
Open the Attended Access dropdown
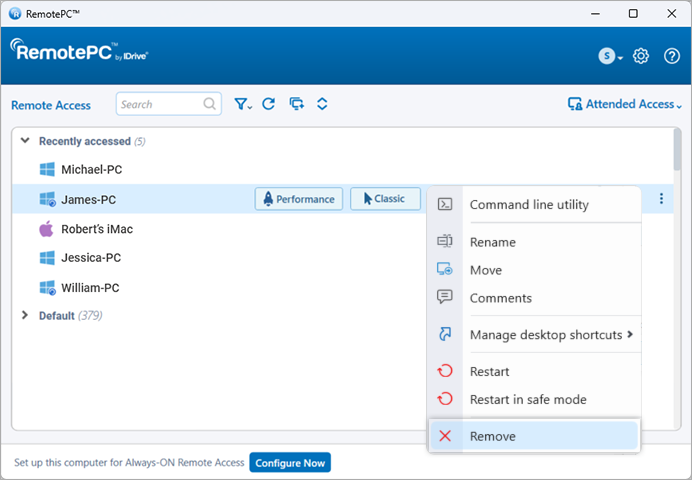(625, 104)
